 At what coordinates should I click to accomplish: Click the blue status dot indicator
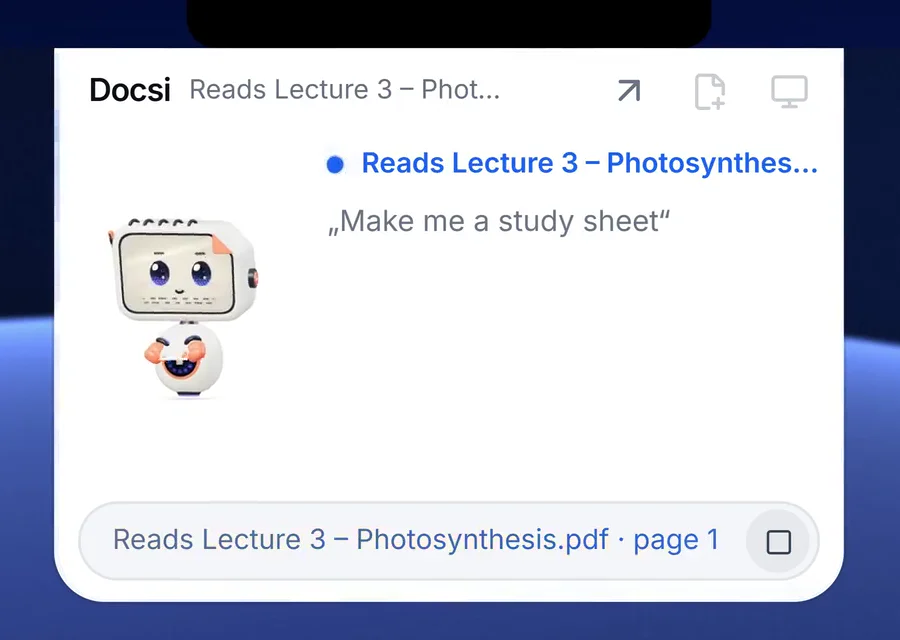pyautogui.click(x=335, y=165)
